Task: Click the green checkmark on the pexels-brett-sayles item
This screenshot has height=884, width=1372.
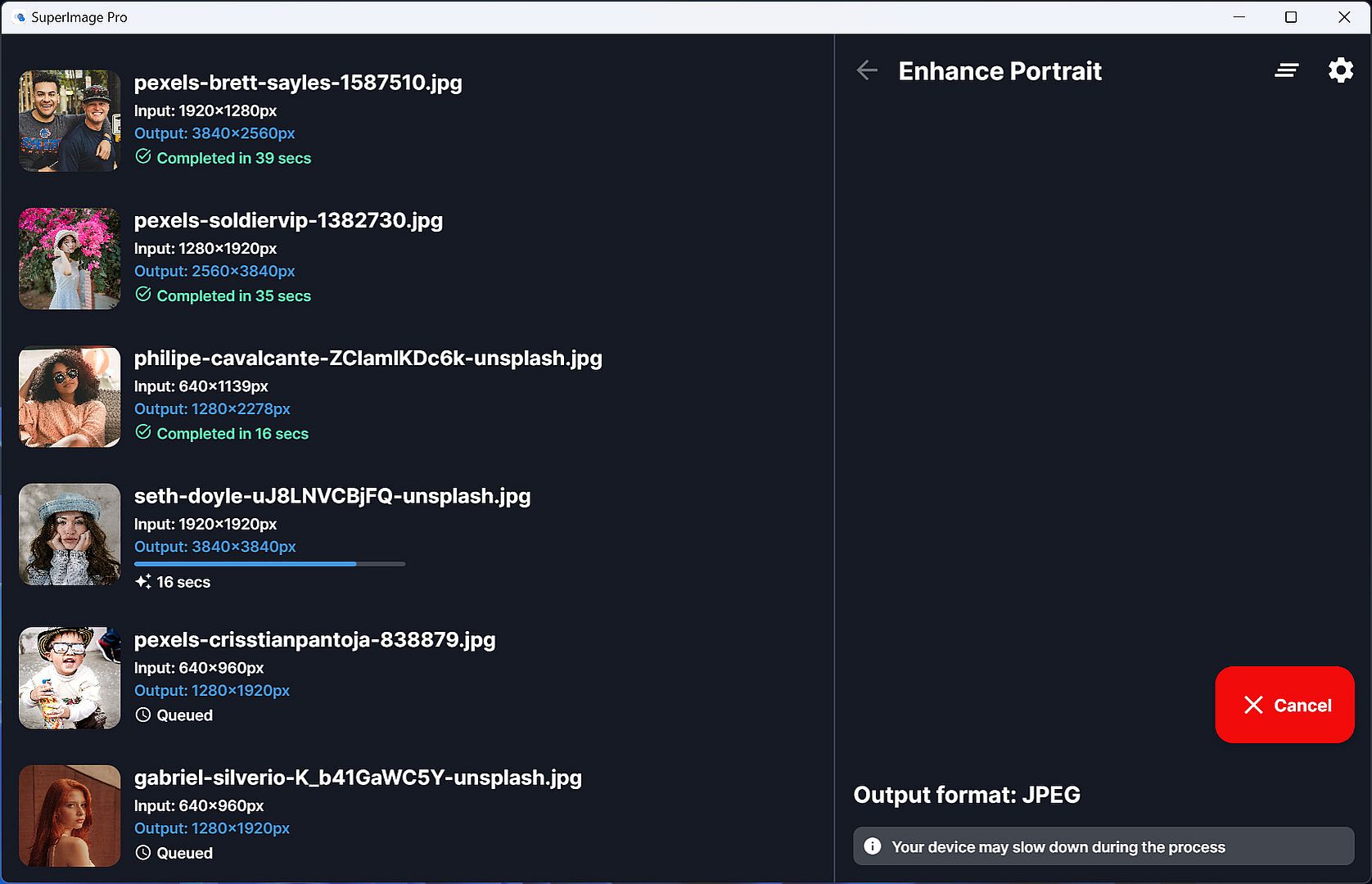Action: [x=143, y=156]
